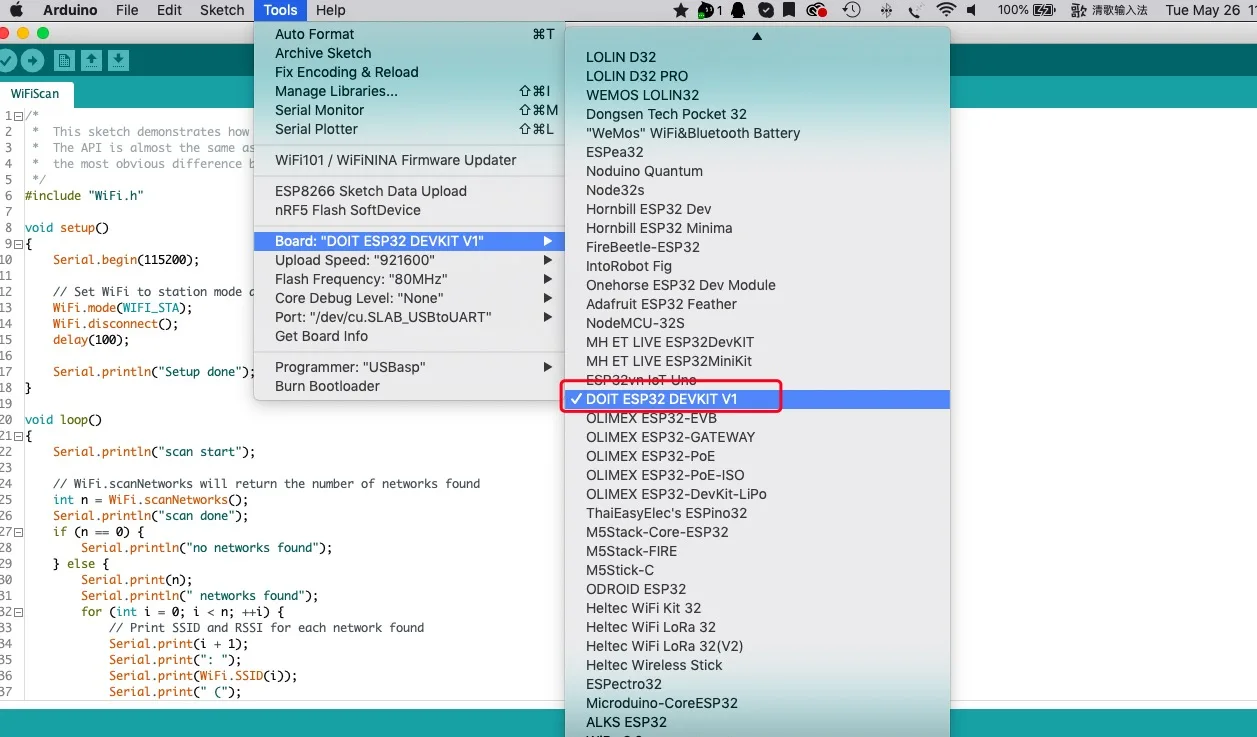Open the Sketch menu in menu bar
Viewport: 1257px width, 737px height.
pos(222,10)
